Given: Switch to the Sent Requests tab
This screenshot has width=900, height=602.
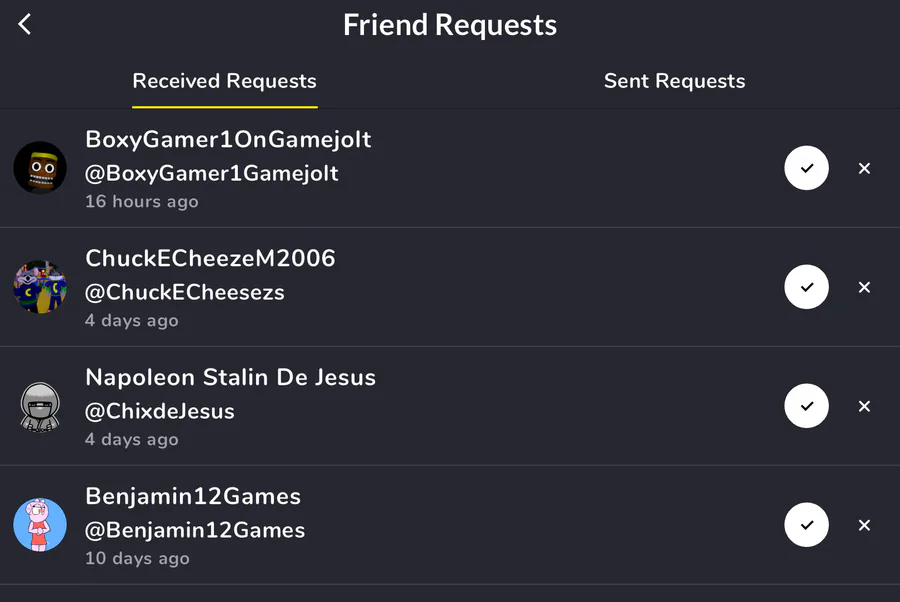Looking at the screenshot, I should coord(674,81).
